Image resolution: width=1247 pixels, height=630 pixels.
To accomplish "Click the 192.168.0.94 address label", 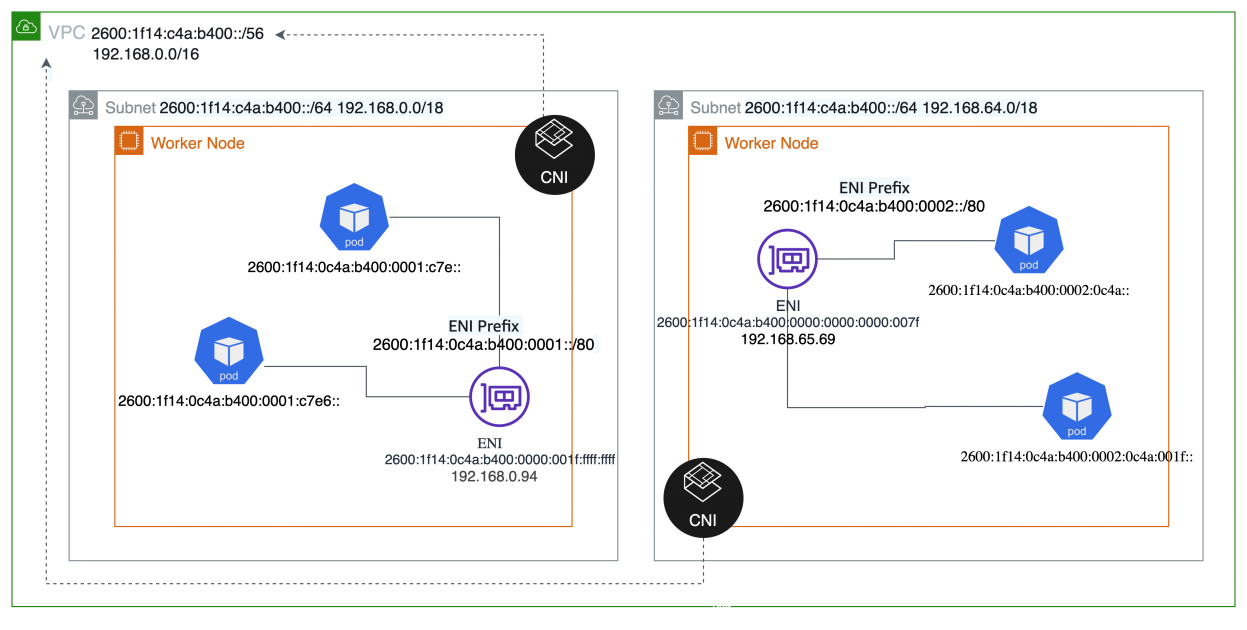I will (x=495, y=477).
